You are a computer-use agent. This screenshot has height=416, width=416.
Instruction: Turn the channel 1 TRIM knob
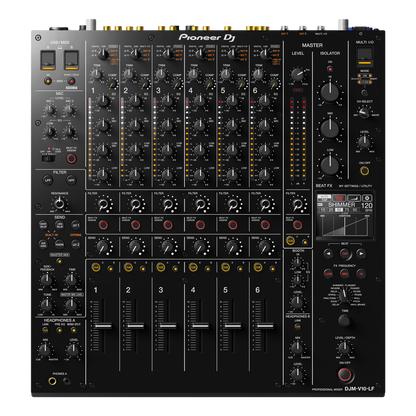[x=96, y=74]
